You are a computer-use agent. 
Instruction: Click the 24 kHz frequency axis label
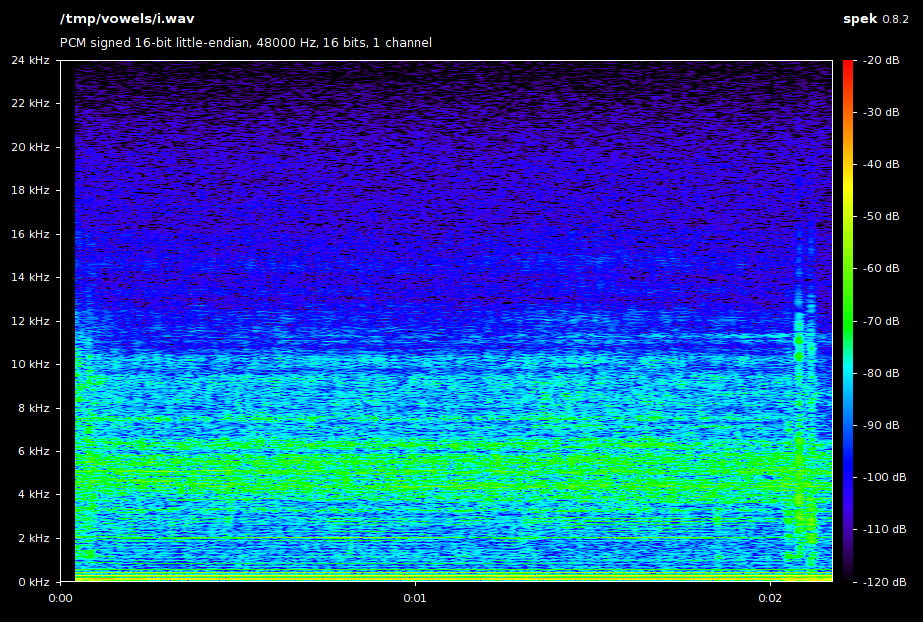tap(30, 61)
